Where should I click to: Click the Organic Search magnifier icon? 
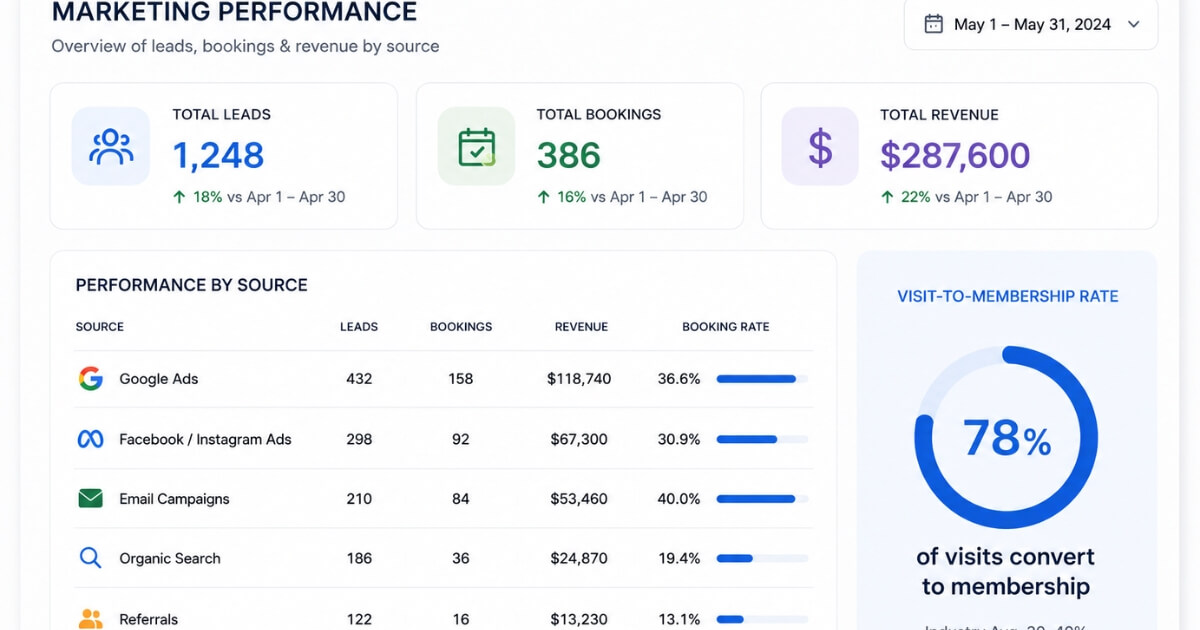91,558
